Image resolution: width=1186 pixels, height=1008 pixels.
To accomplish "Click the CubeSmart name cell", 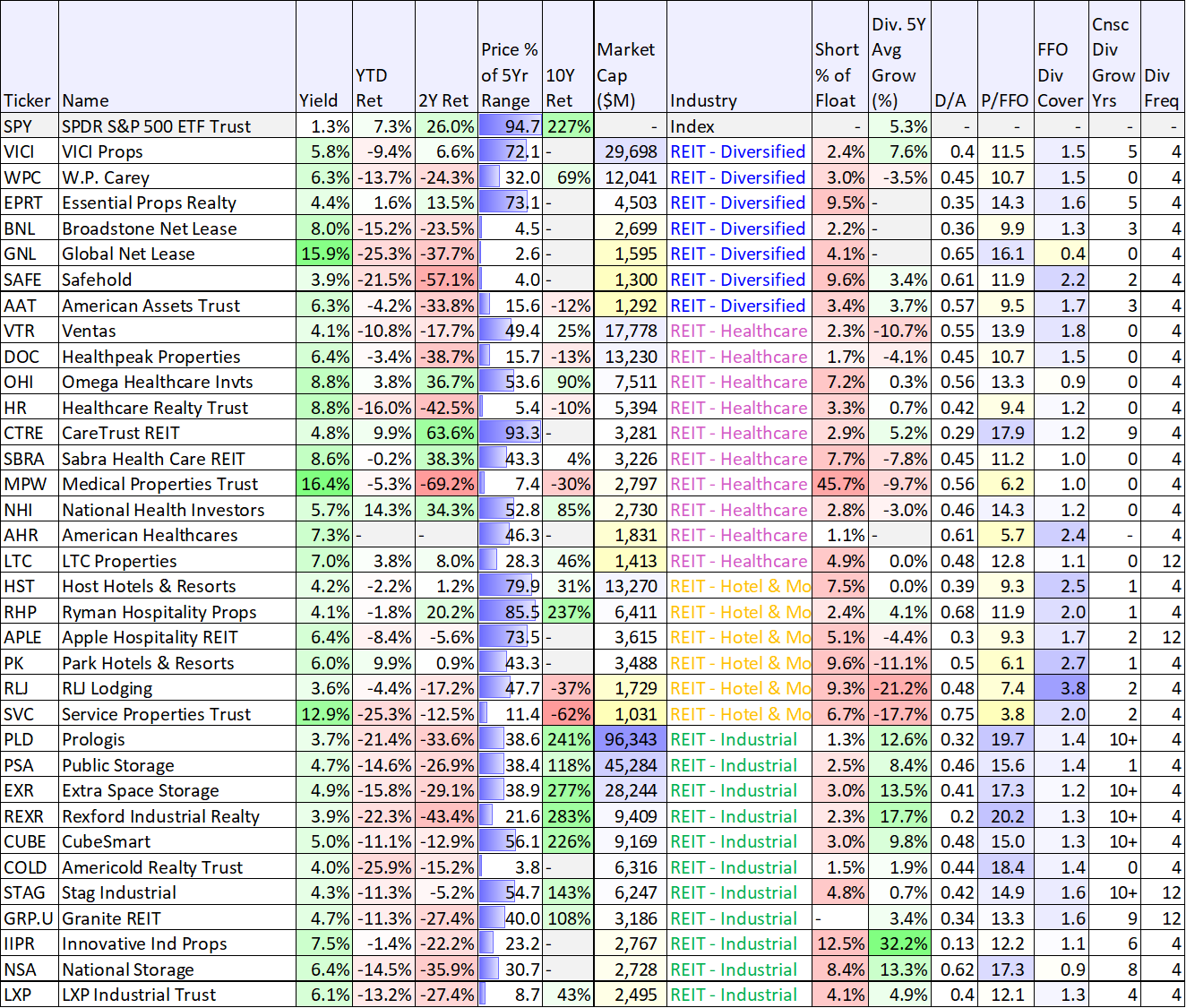I will click(177, 841).
